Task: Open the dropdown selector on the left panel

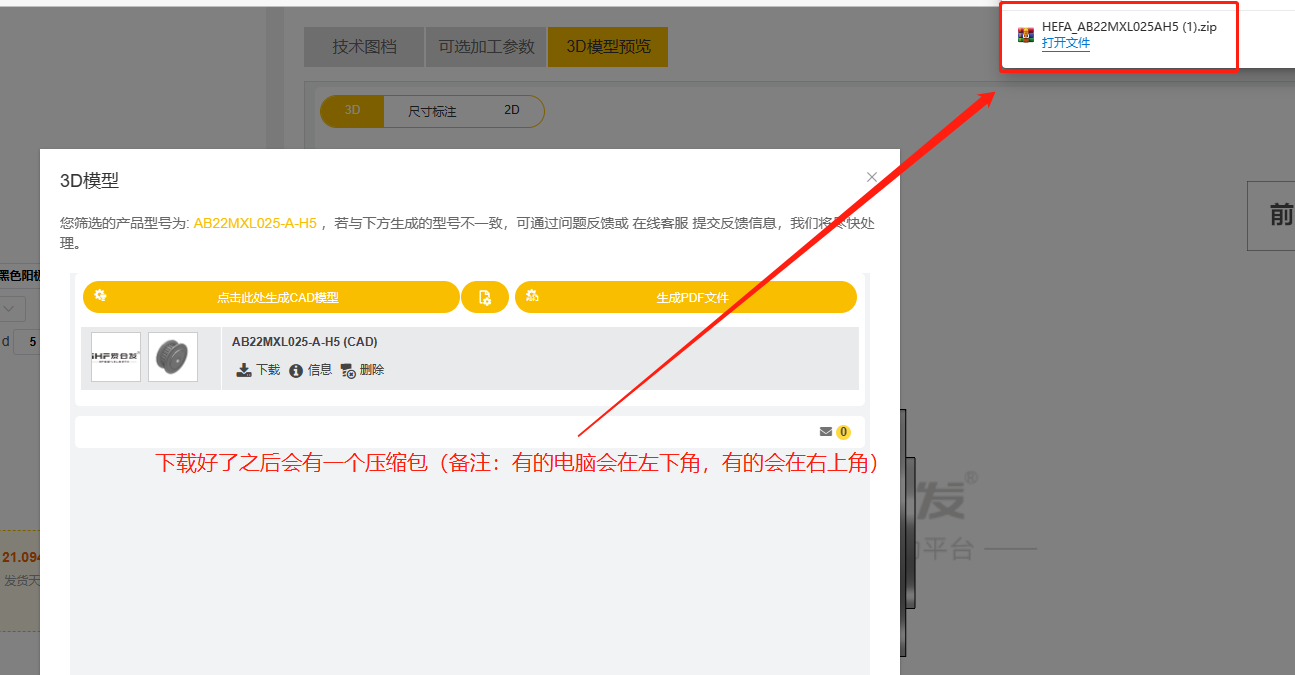Action: pyautogui.click(x=10, y=309)
